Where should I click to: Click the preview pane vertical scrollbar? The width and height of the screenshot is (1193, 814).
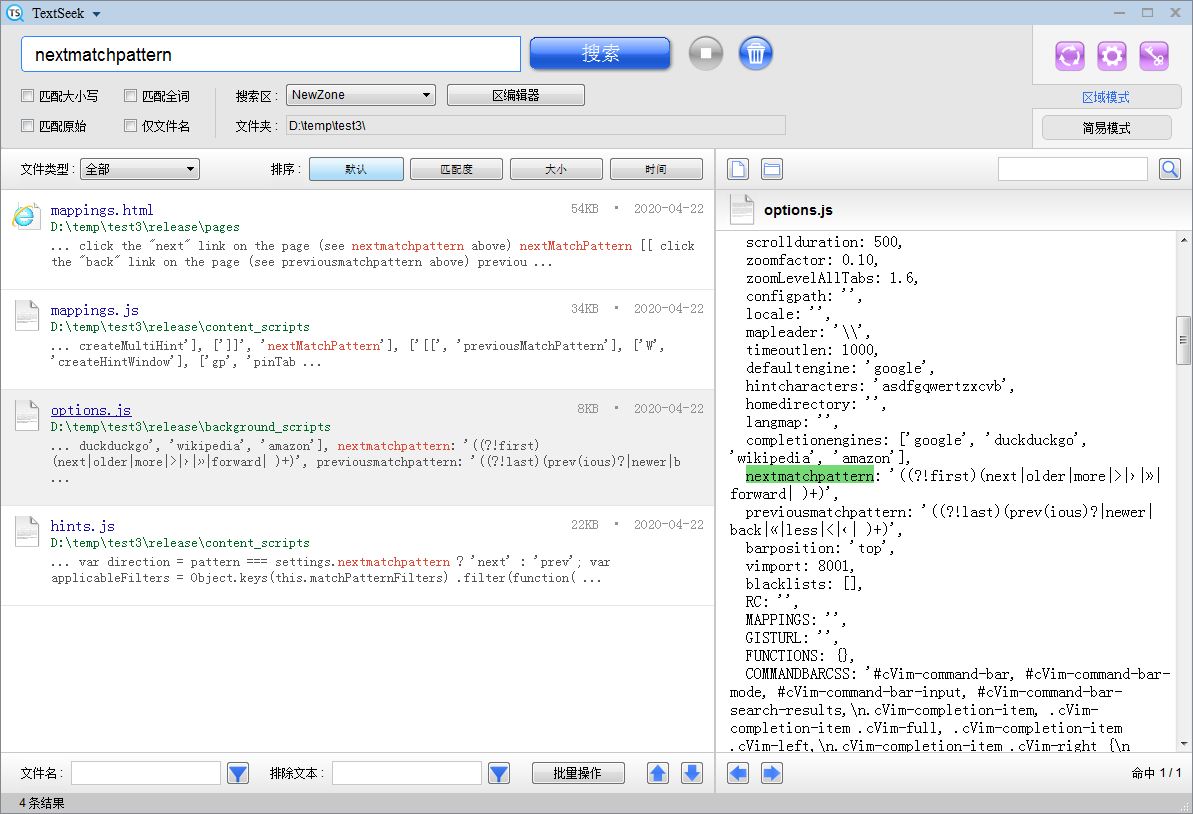point(1184,340)
